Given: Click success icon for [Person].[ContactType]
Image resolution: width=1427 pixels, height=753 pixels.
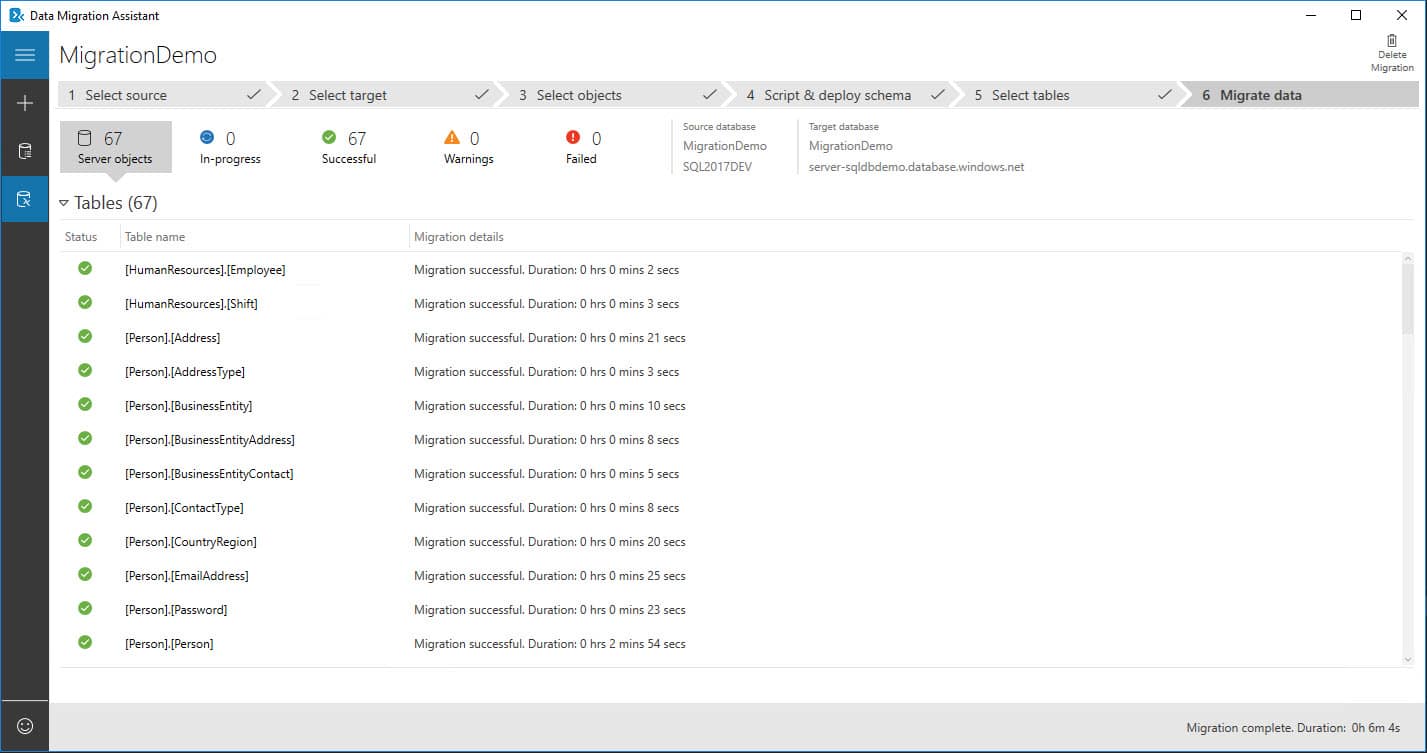Looking at the screenshot, I should pyautogui.click(x=85, y=506).
